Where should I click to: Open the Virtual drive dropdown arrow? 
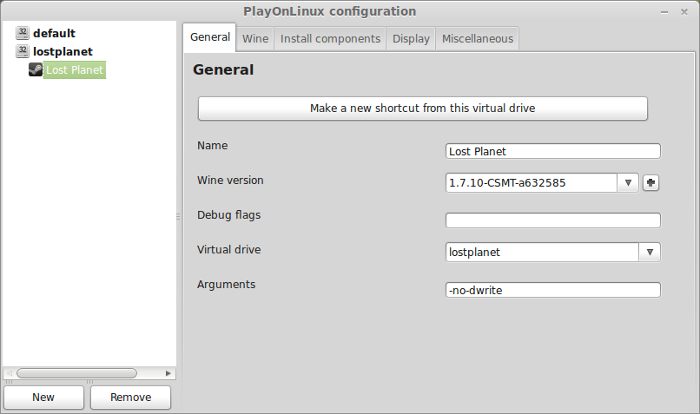(650, 252)
